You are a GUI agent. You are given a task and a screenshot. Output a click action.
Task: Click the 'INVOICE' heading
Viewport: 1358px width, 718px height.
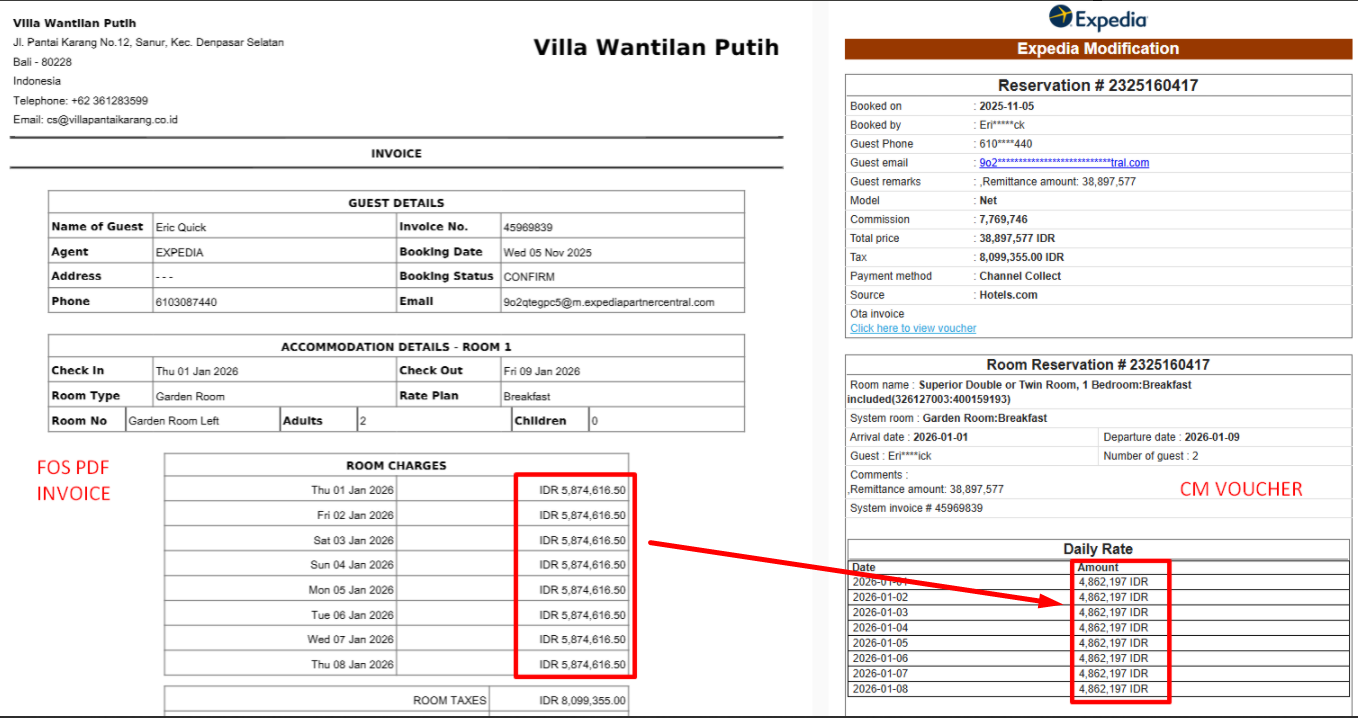(396, 154)
